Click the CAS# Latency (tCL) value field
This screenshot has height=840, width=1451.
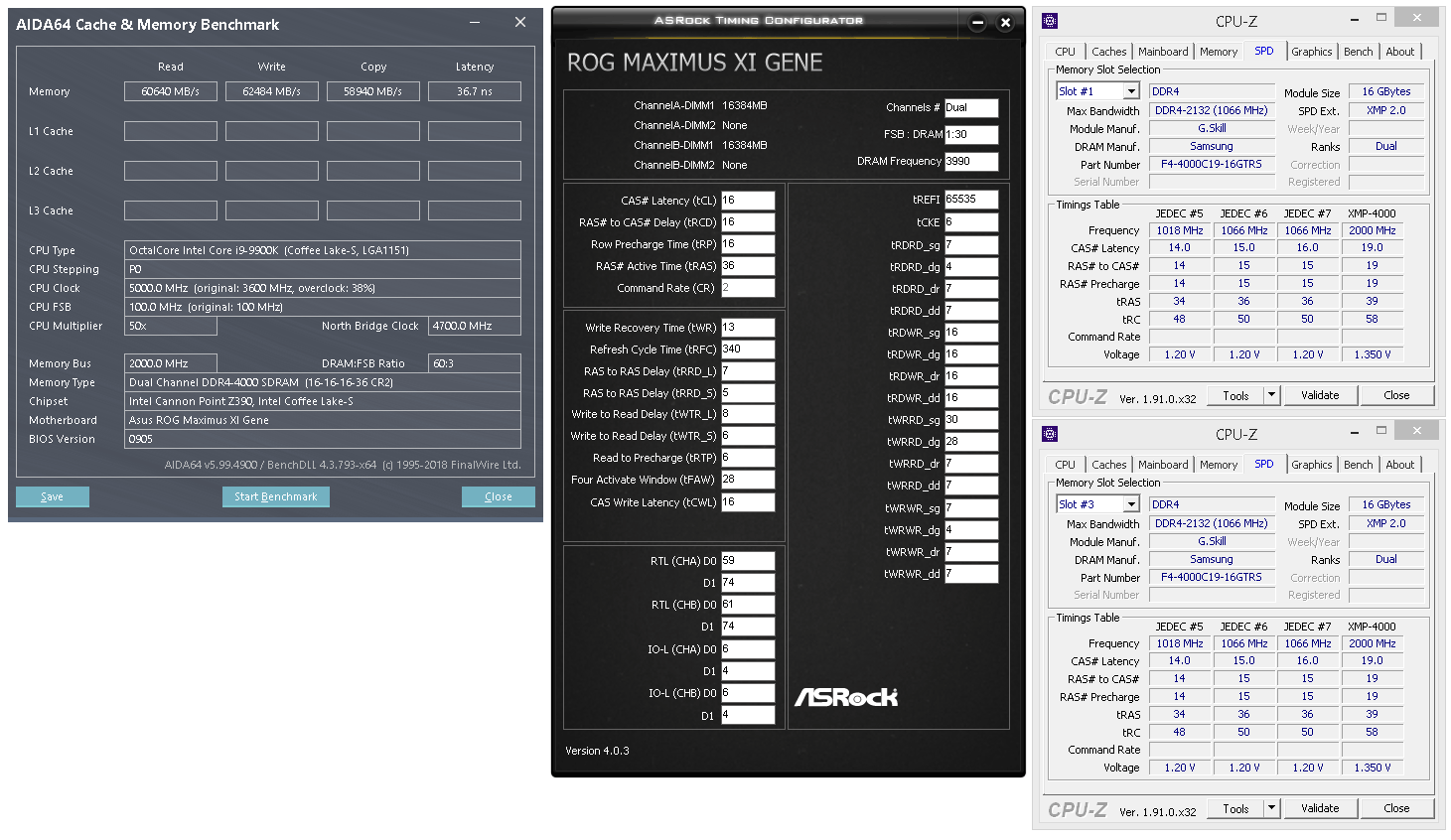point(747,201)
